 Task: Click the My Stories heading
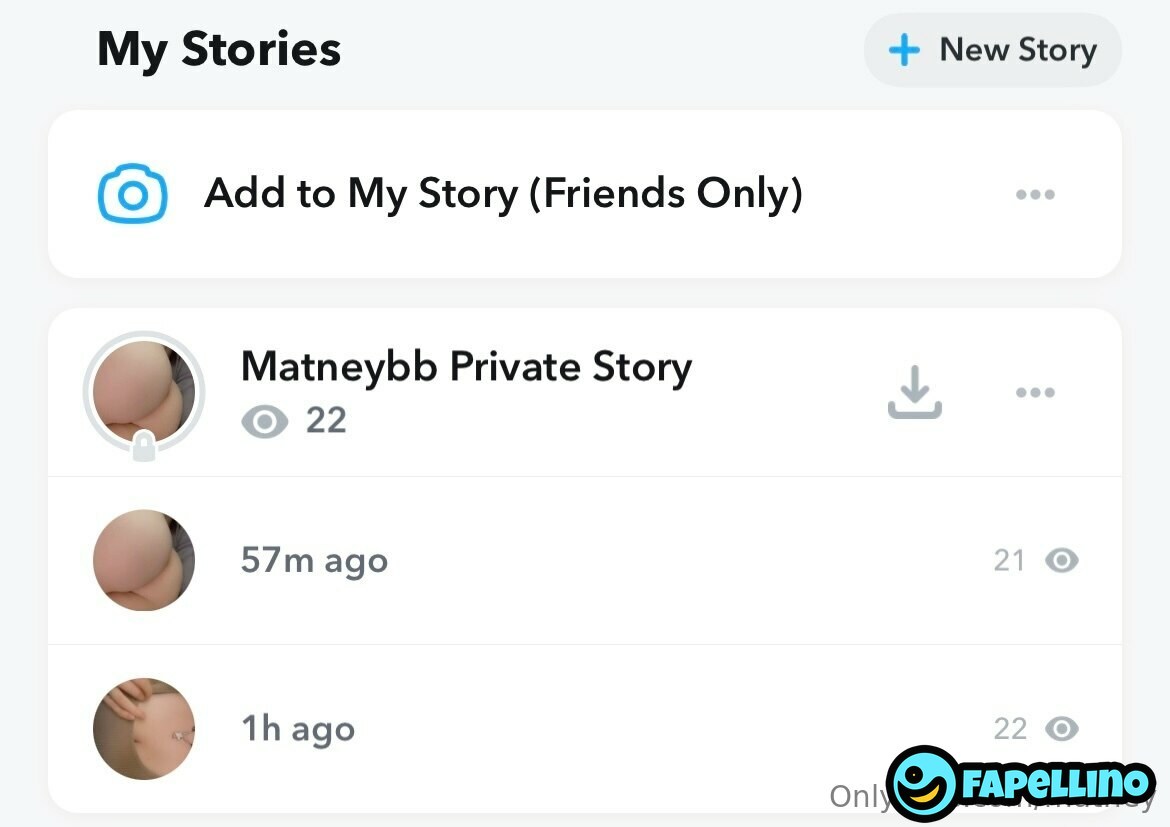tap(219, 50)
